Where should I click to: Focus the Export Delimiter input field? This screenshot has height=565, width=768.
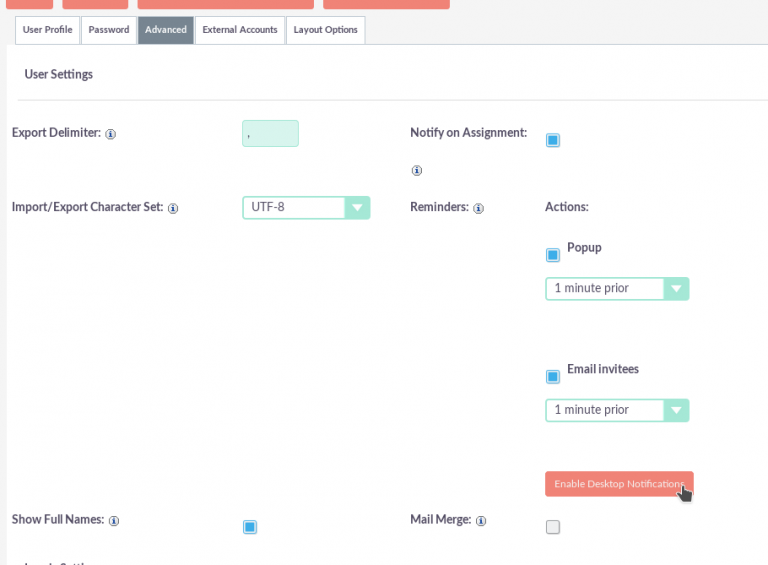coord(270,133)
